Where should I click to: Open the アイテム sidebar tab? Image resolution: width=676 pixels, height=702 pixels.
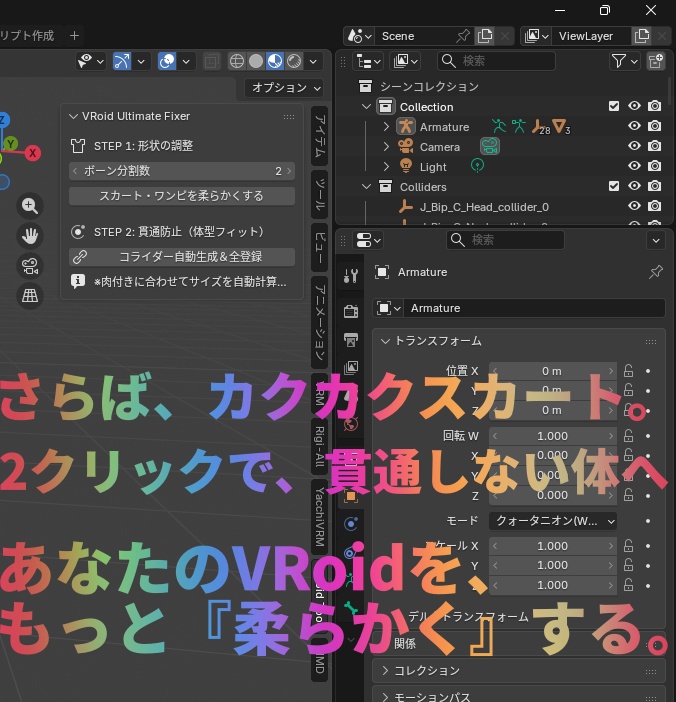[319, 136]
